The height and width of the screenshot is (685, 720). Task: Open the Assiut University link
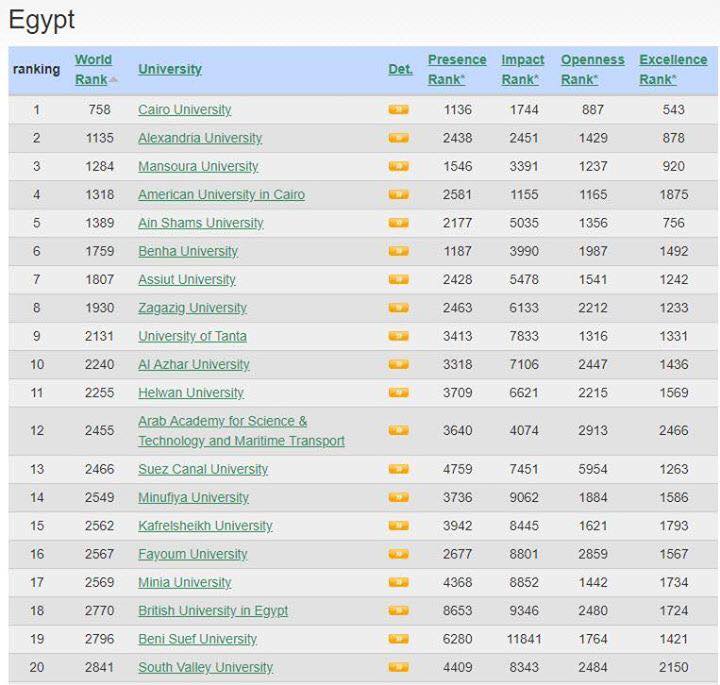187,280
